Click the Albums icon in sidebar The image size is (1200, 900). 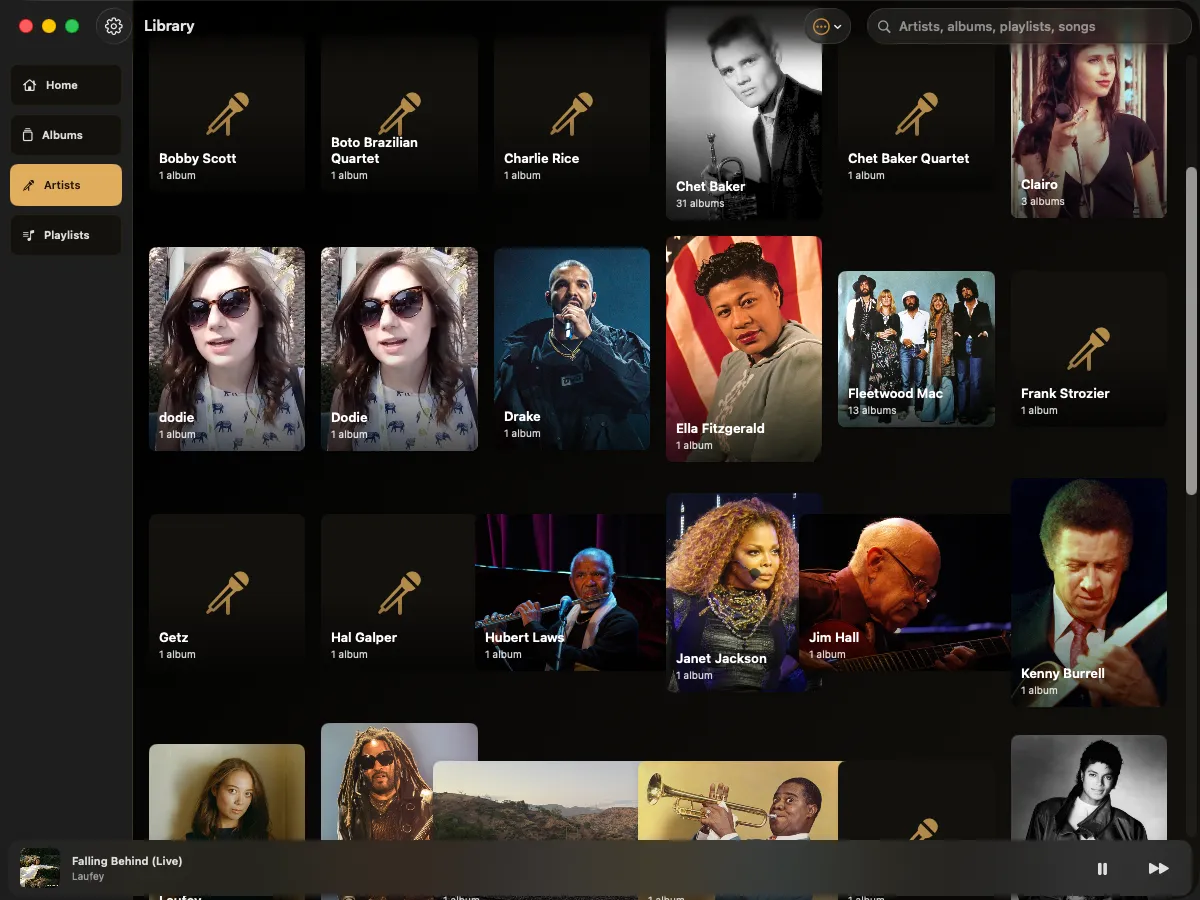tap(29, 135)
